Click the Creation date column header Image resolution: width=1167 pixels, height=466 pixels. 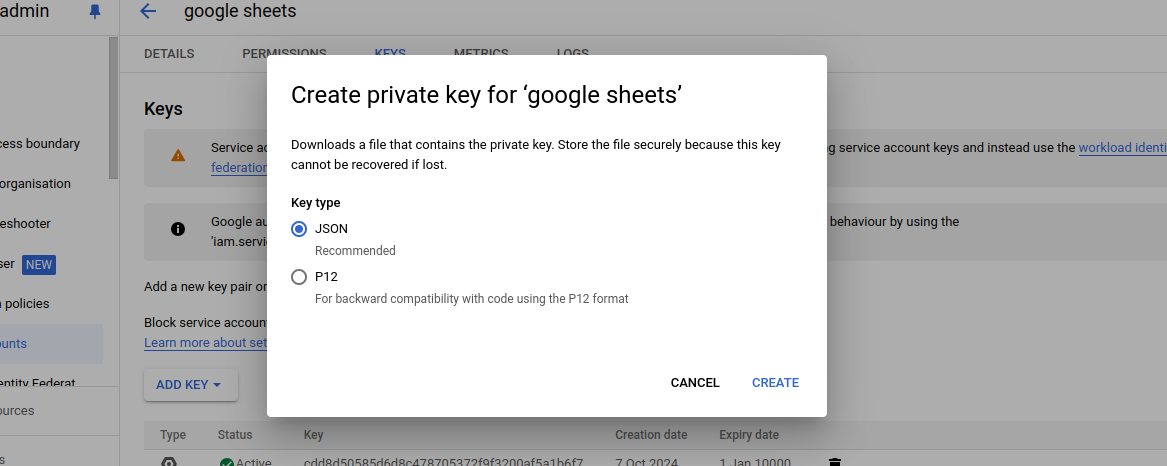(651, 435)
